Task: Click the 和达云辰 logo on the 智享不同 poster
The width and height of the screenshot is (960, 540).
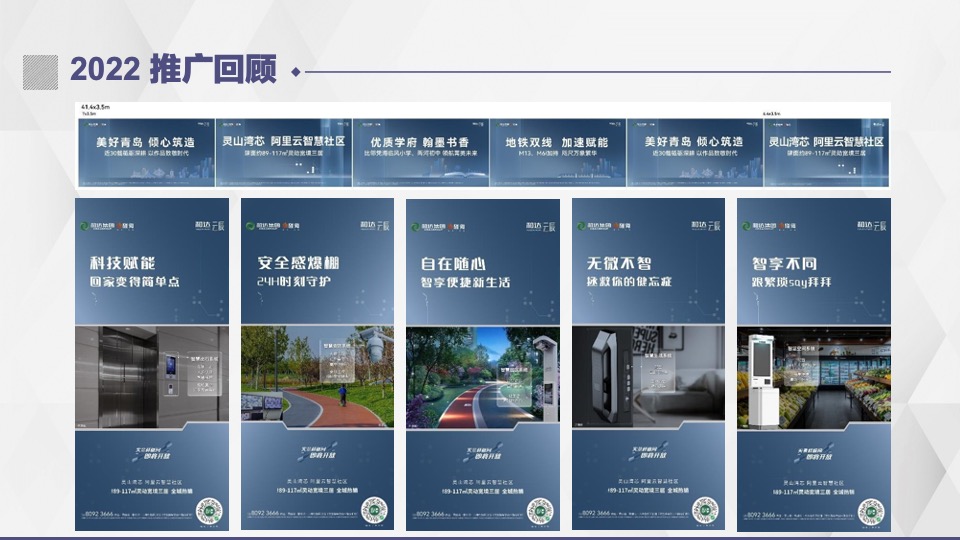Action: [872, 225]
